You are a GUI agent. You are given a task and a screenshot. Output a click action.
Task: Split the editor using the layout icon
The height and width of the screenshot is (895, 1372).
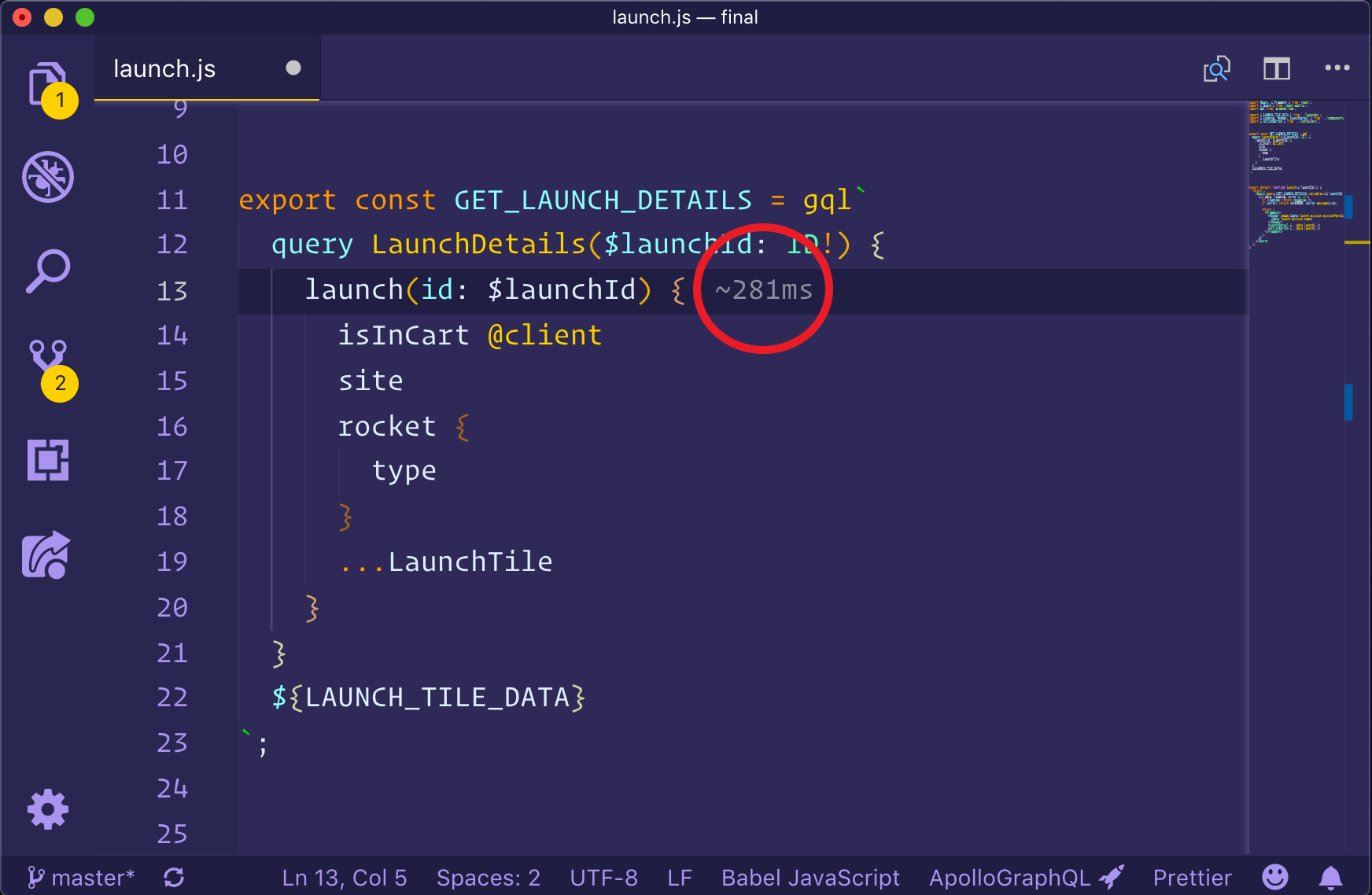[1276, 68]
